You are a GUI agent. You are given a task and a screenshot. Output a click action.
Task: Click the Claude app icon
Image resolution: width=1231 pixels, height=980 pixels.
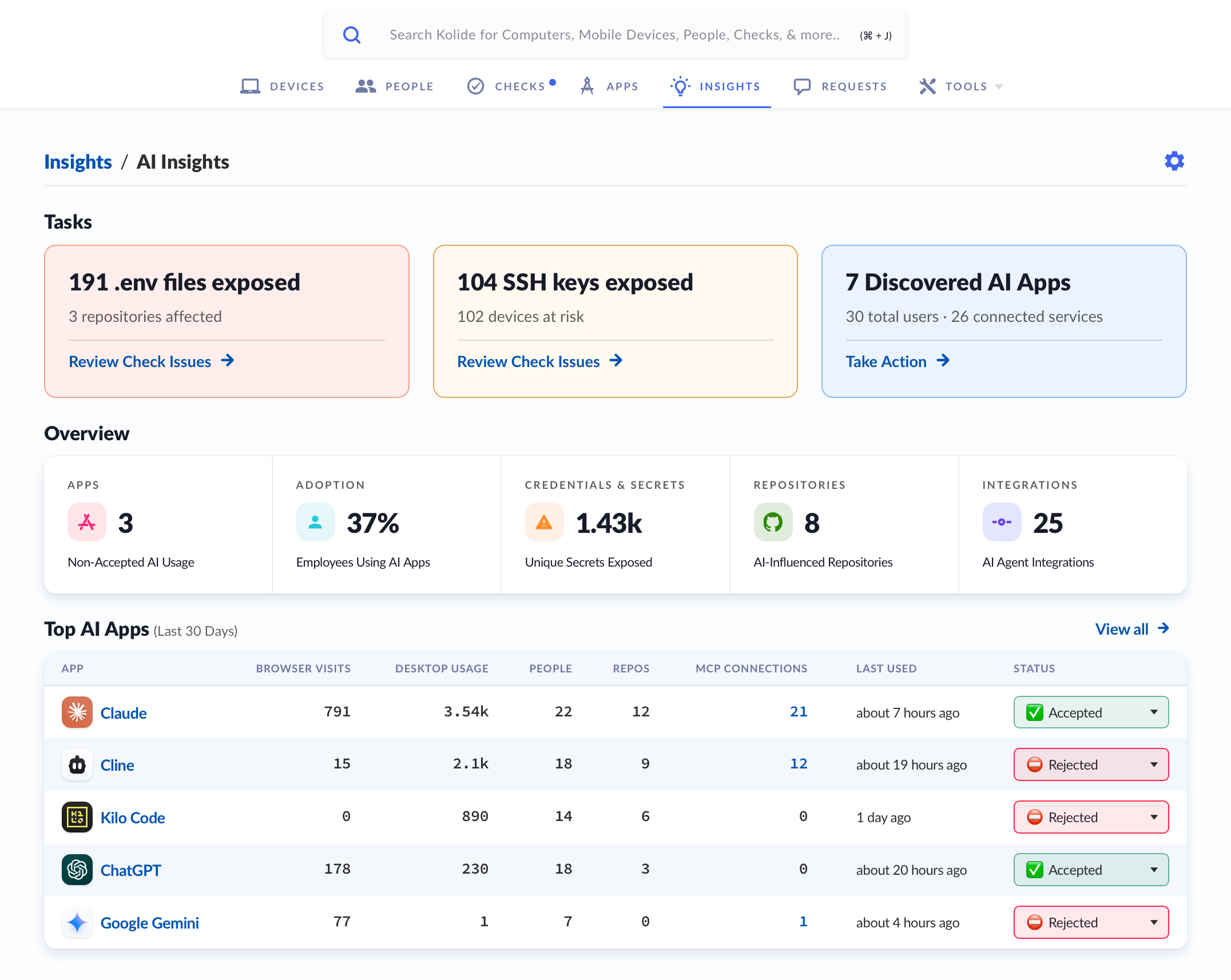pyautogui.click(x=77, y=712)
